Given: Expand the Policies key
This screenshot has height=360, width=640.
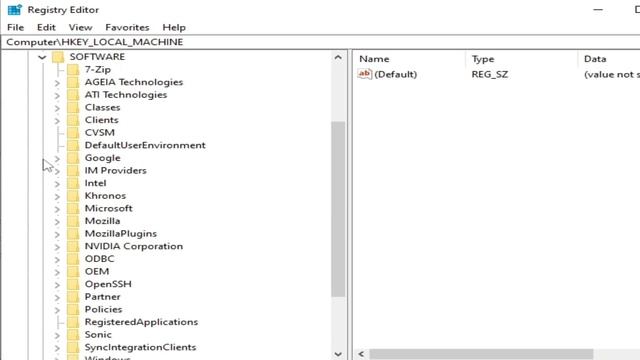Looking at the screenshot, I should 57,311.
